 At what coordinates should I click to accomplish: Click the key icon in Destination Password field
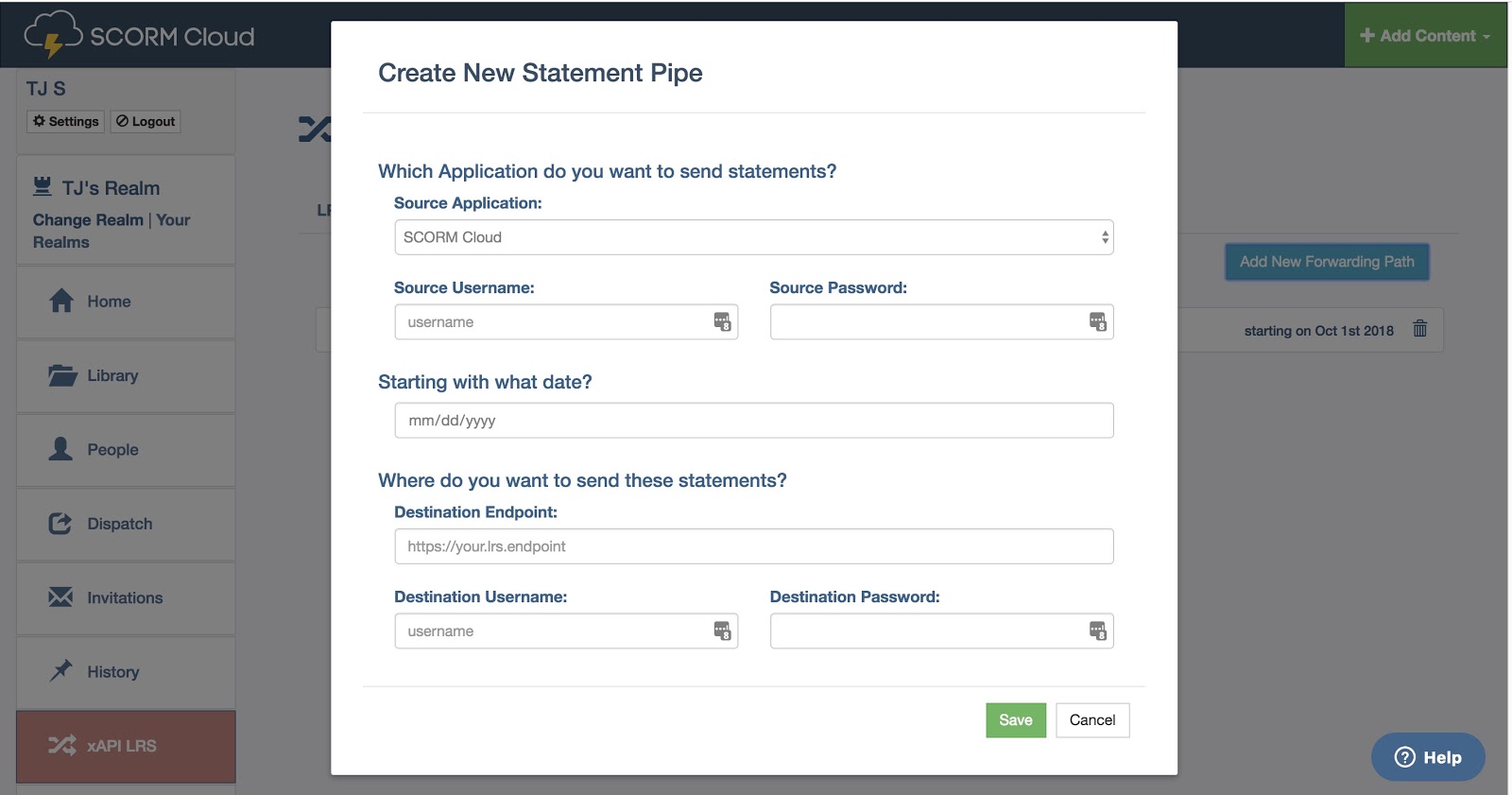pyautogui.click(x=1097, y=631)
